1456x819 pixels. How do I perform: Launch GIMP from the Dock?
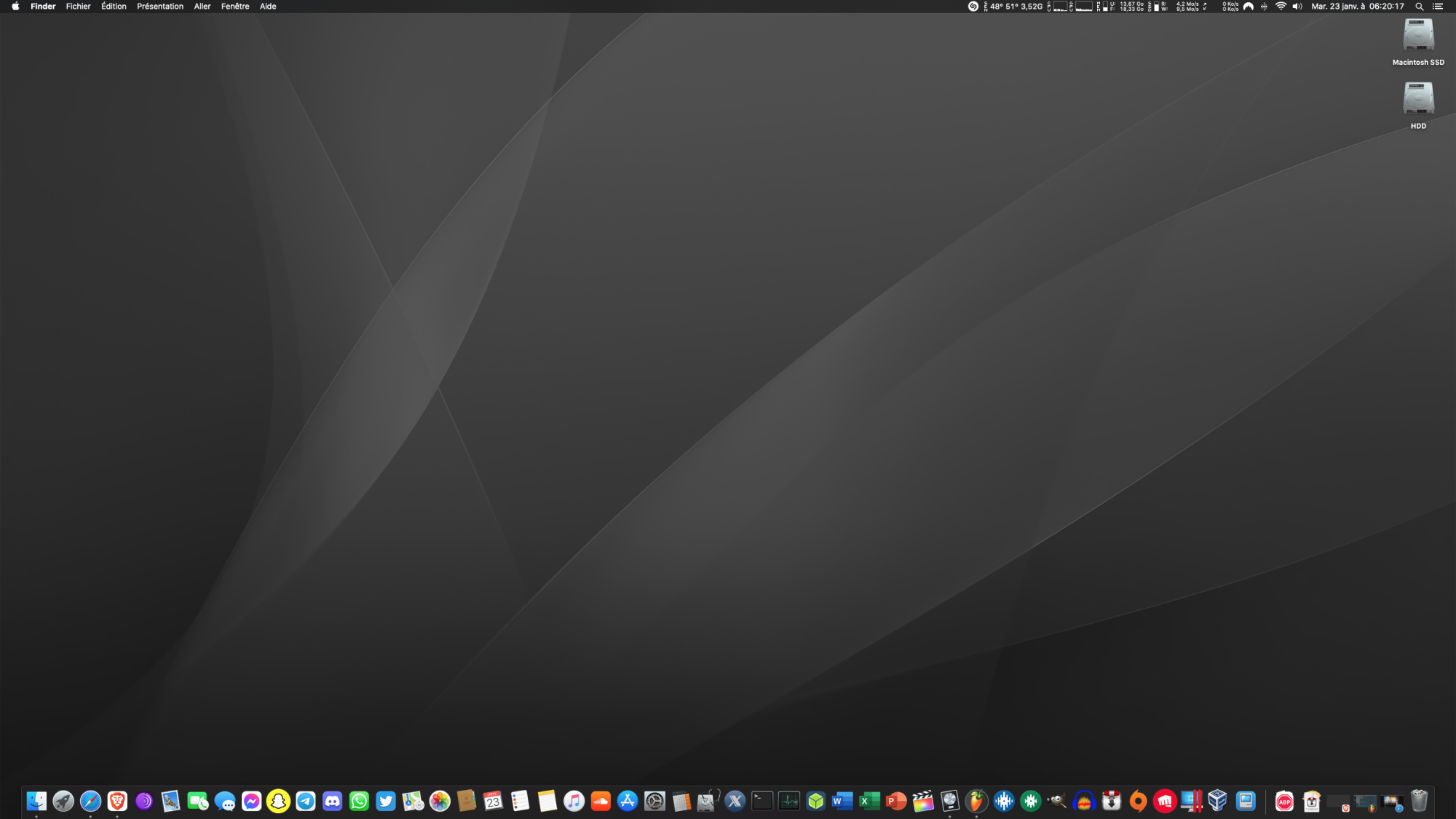1057,802
